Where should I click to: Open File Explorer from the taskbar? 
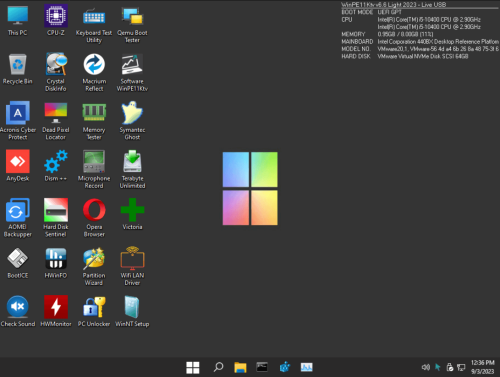[240, 367]
